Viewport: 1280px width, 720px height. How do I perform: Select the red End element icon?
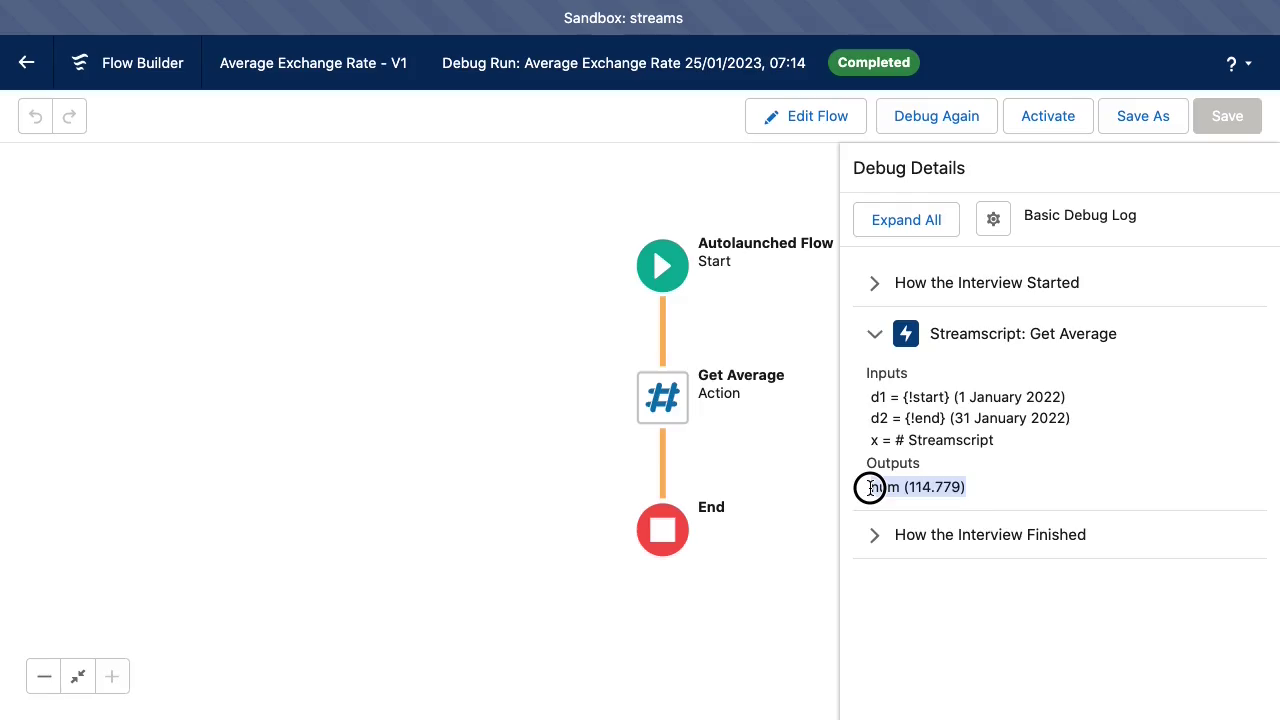pyautogui.click(x=662, y=530)
